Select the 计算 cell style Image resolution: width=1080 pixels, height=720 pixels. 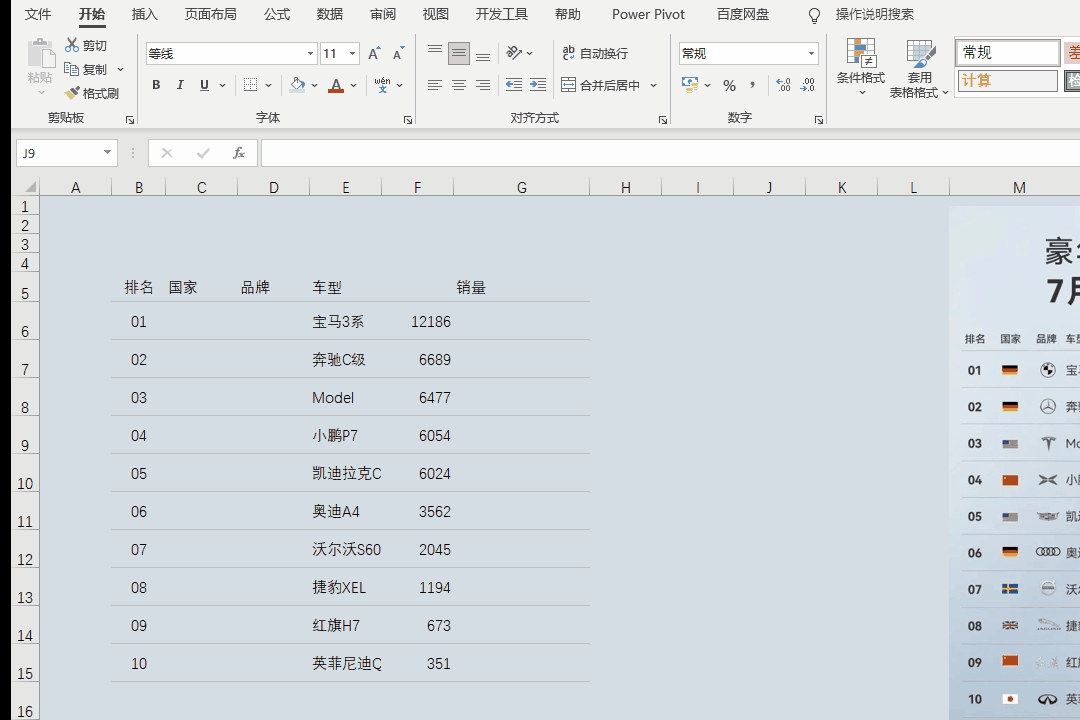1007,81
